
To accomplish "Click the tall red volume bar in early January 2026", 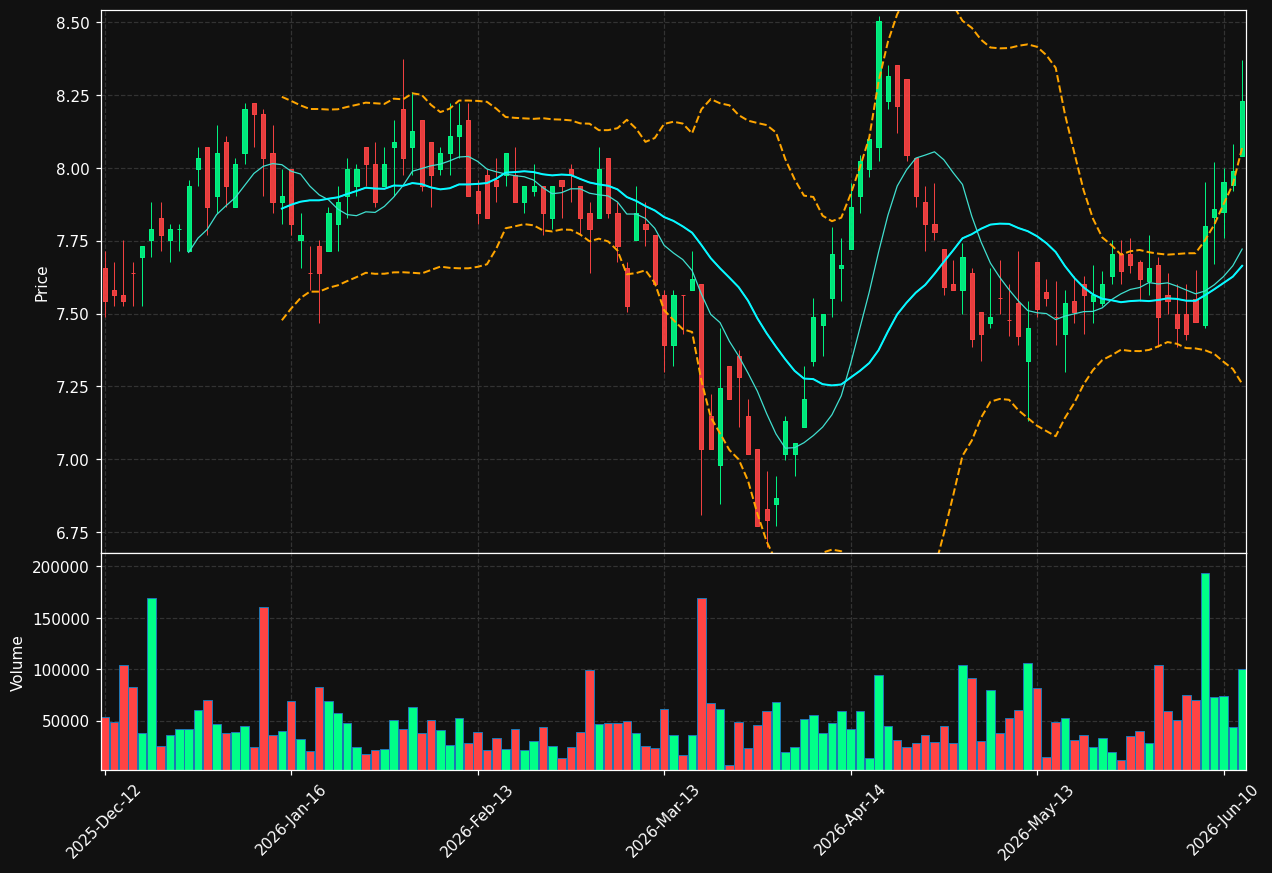I will click(264, 688).
